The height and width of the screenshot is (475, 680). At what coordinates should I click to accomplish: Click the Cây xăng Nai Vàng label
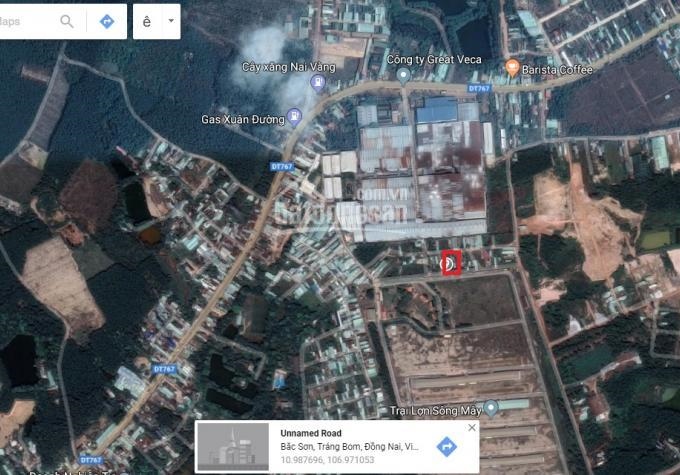(x=288, y=67)
